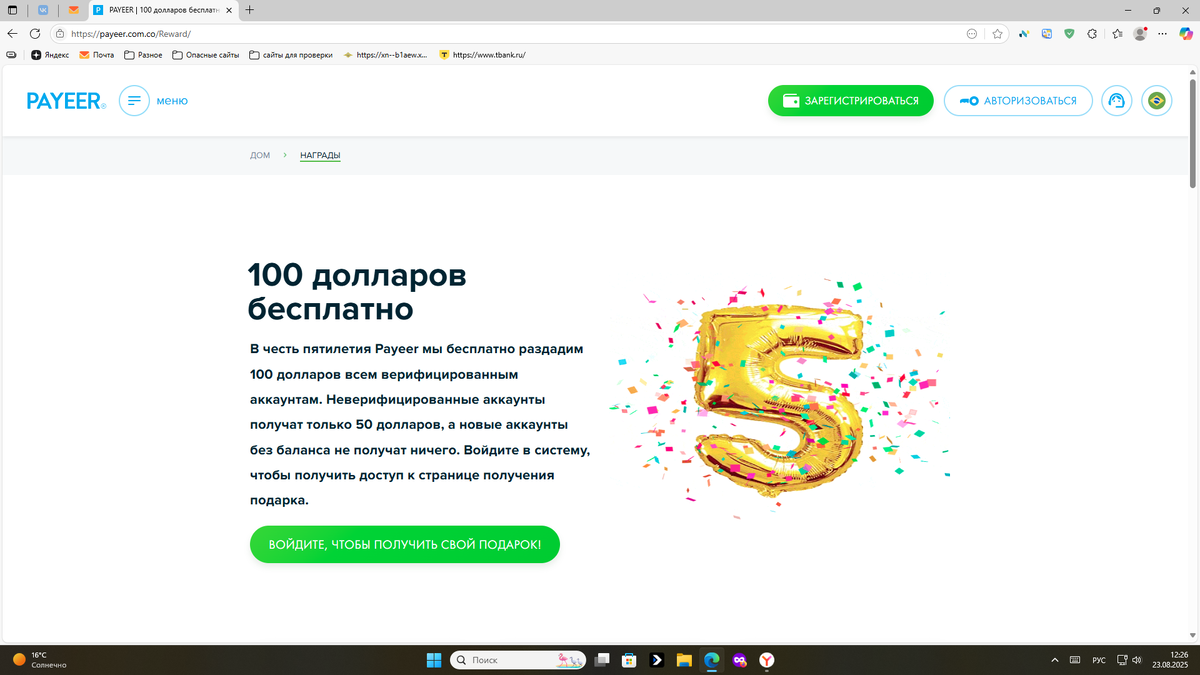This screenshot has height=675, width=1200.
Task: Open the translate extension icon
Action: 1047,33
